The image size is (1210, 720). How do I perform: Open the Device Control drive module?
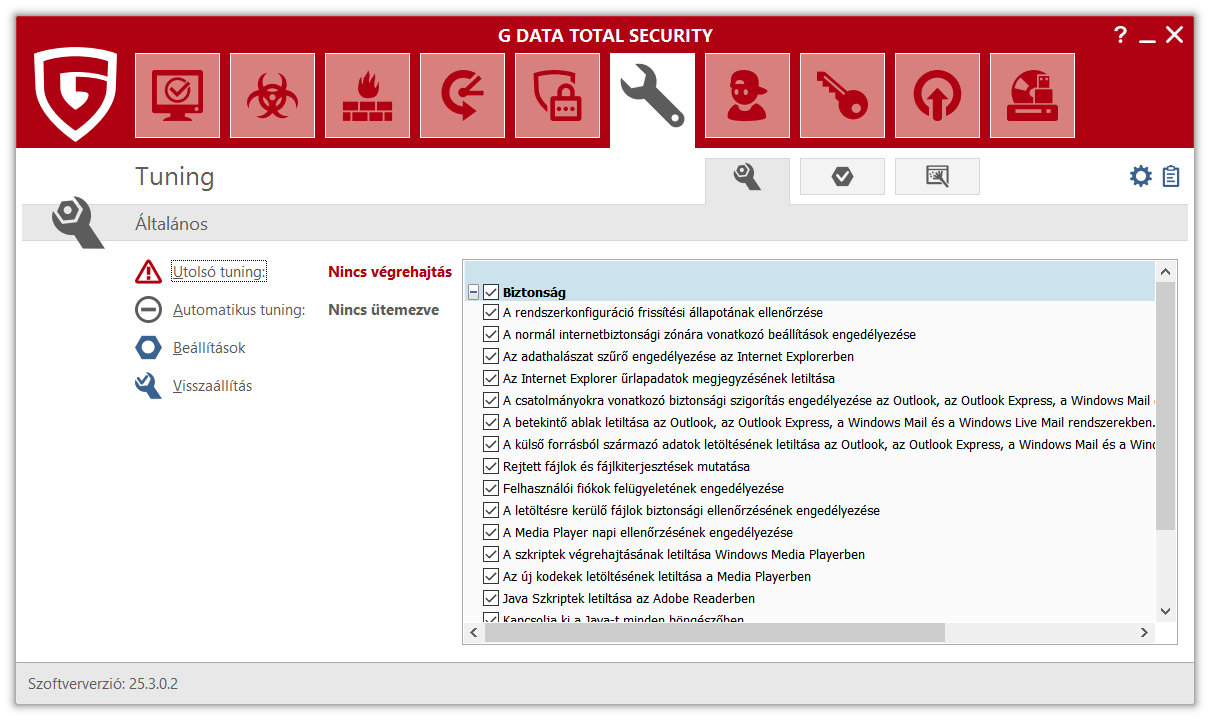[1032, 95]
